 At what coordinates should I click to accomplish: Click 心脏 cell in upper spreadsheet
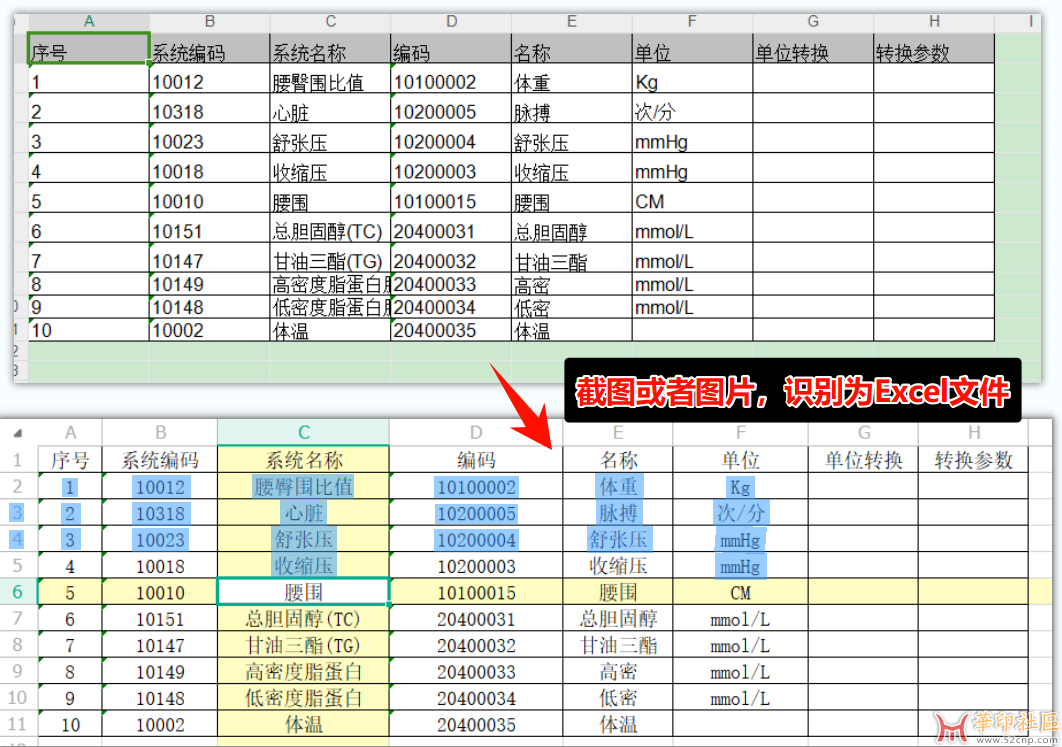coord(330,108)
